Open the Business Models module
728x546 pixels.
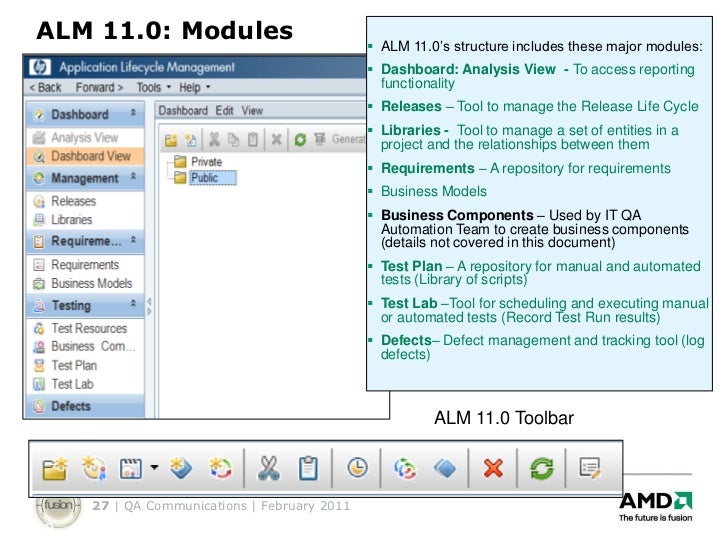[85, 283]
